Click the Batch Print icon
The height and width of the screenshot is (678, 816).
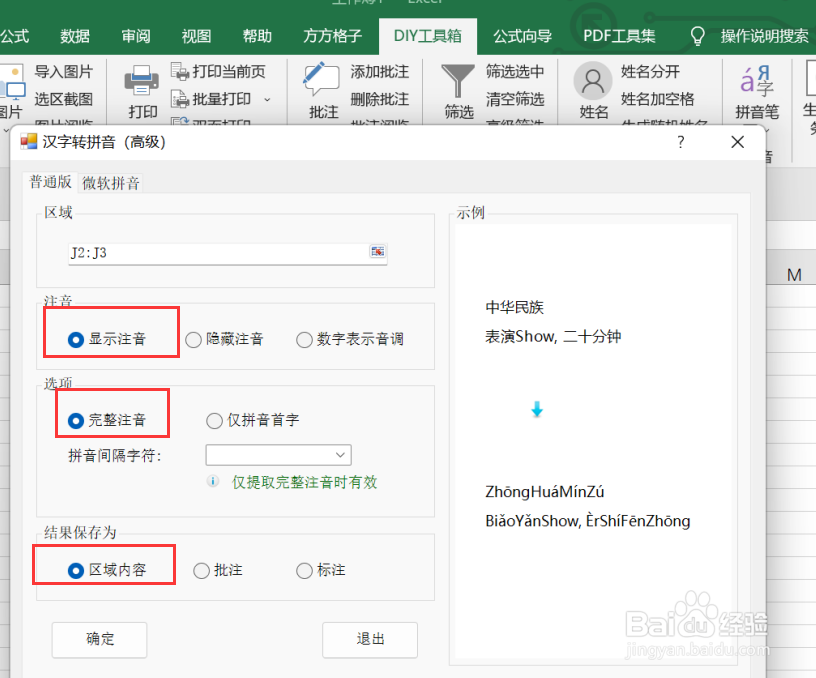[x=180, y=99]
